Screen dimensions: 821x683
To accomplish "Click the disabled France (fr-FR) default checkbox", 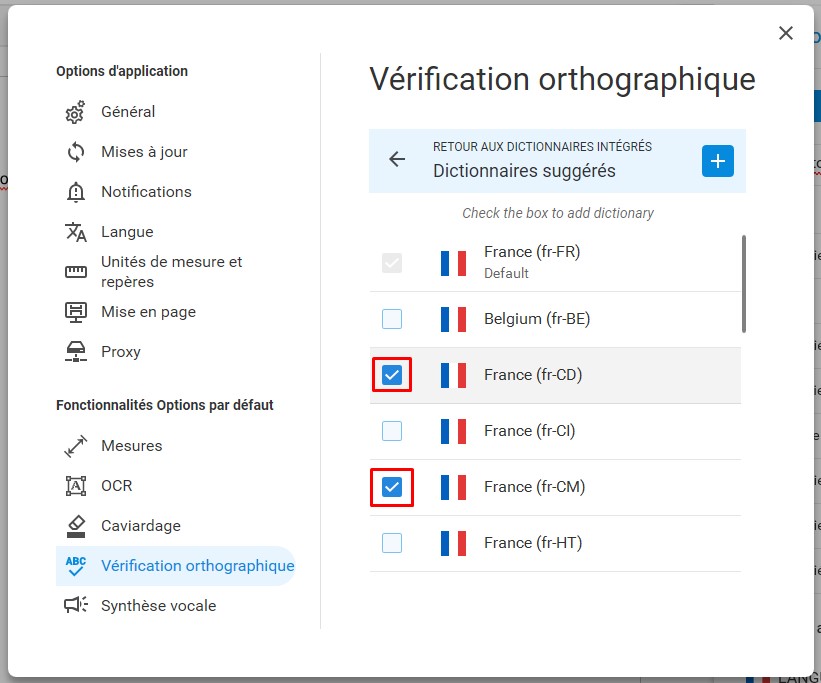I will pyautogui.click(x=392, y=263).
